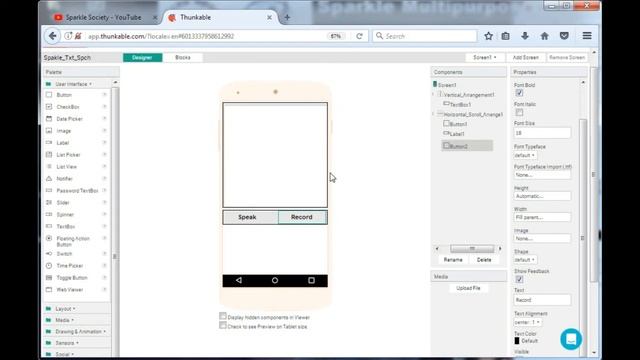Go to Firefox home page icon

pos(544,36)
